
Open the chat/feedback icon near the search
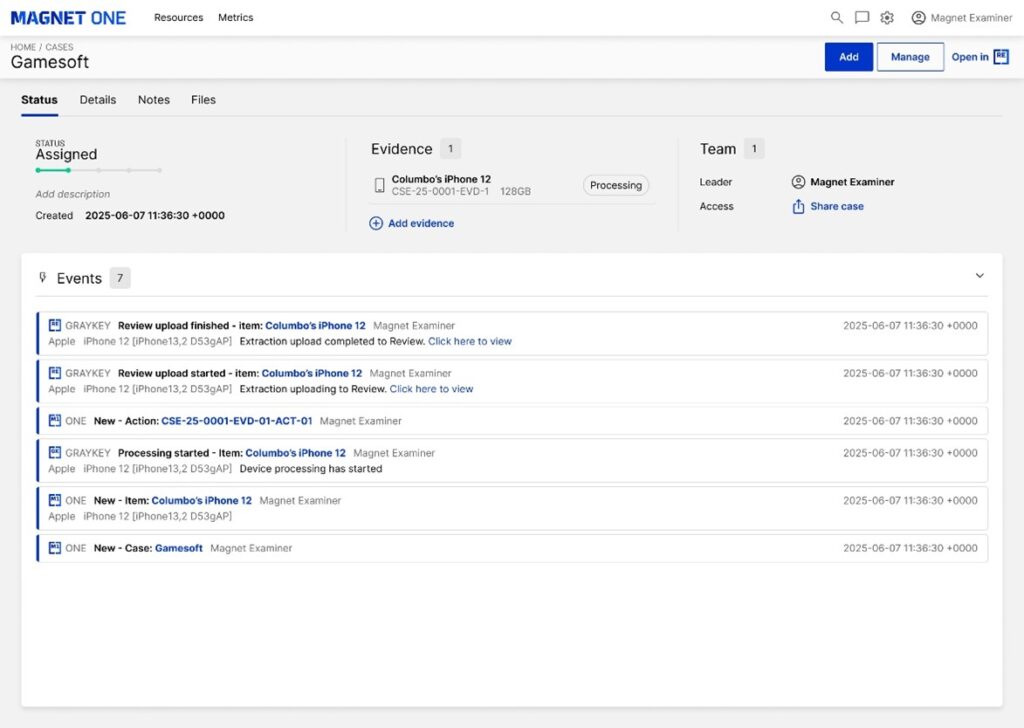pyautogui.click(x=862, y=17)
